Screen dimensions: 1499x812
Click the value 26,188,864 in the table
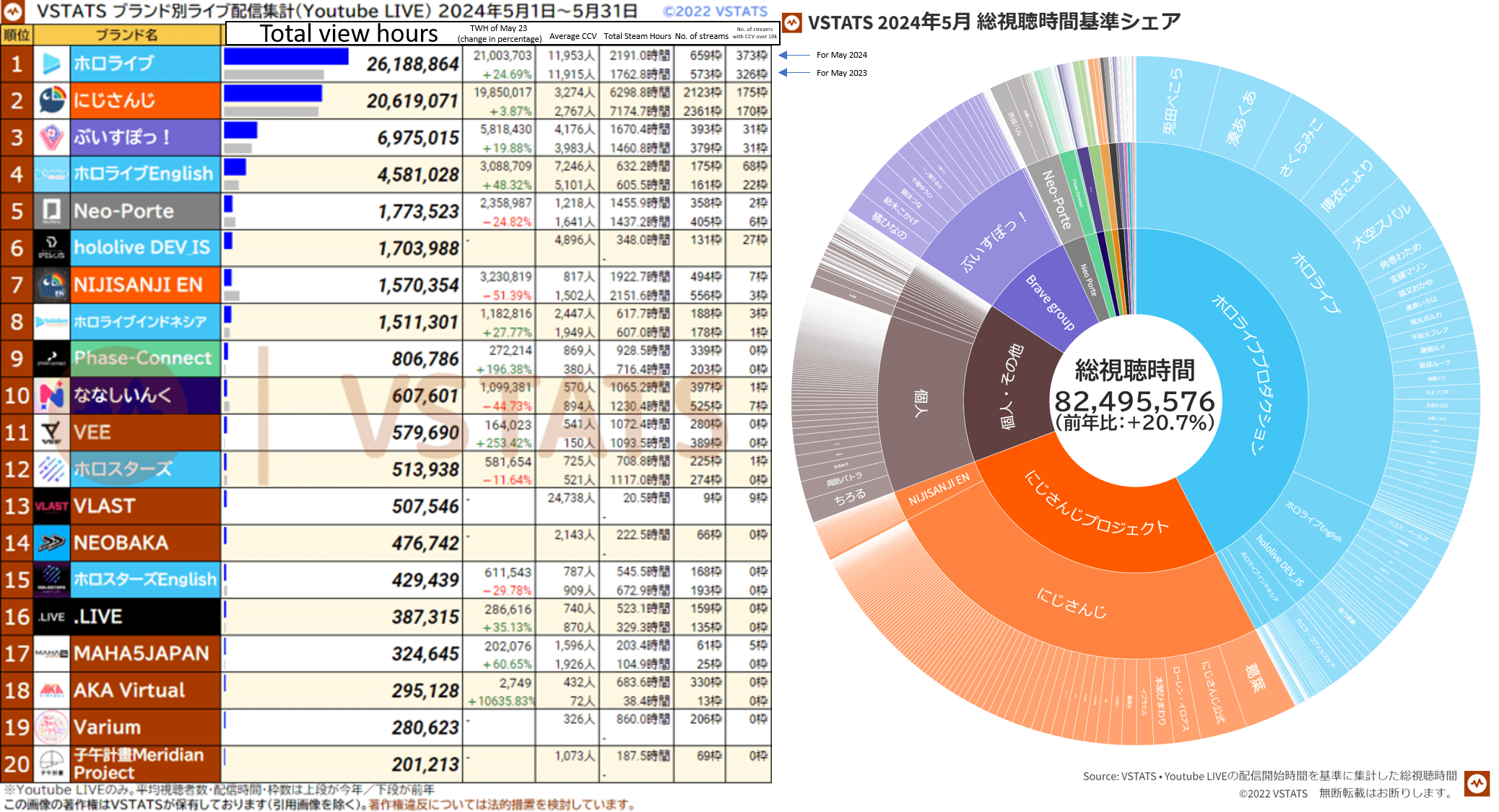[412, 64]
